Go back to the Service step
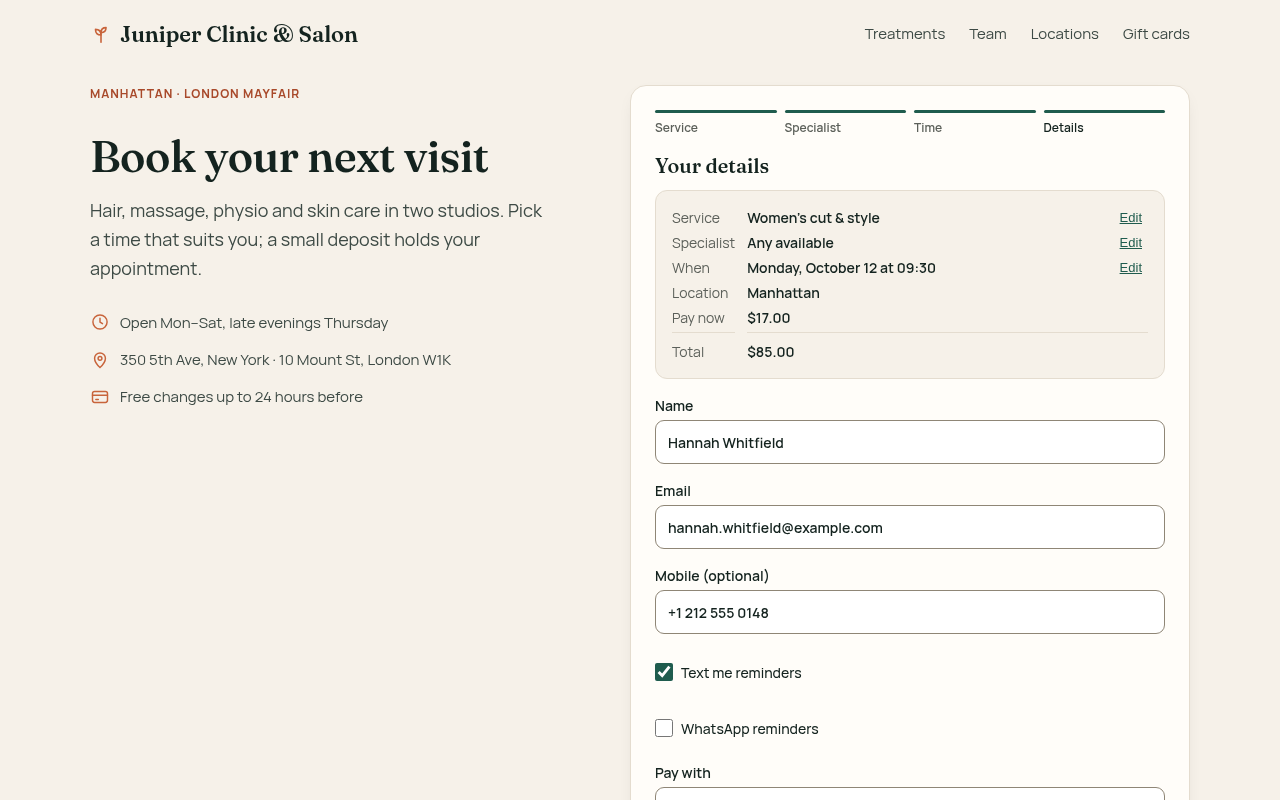The height and width of the screenshot is (800, 1280). pos(715,123)
